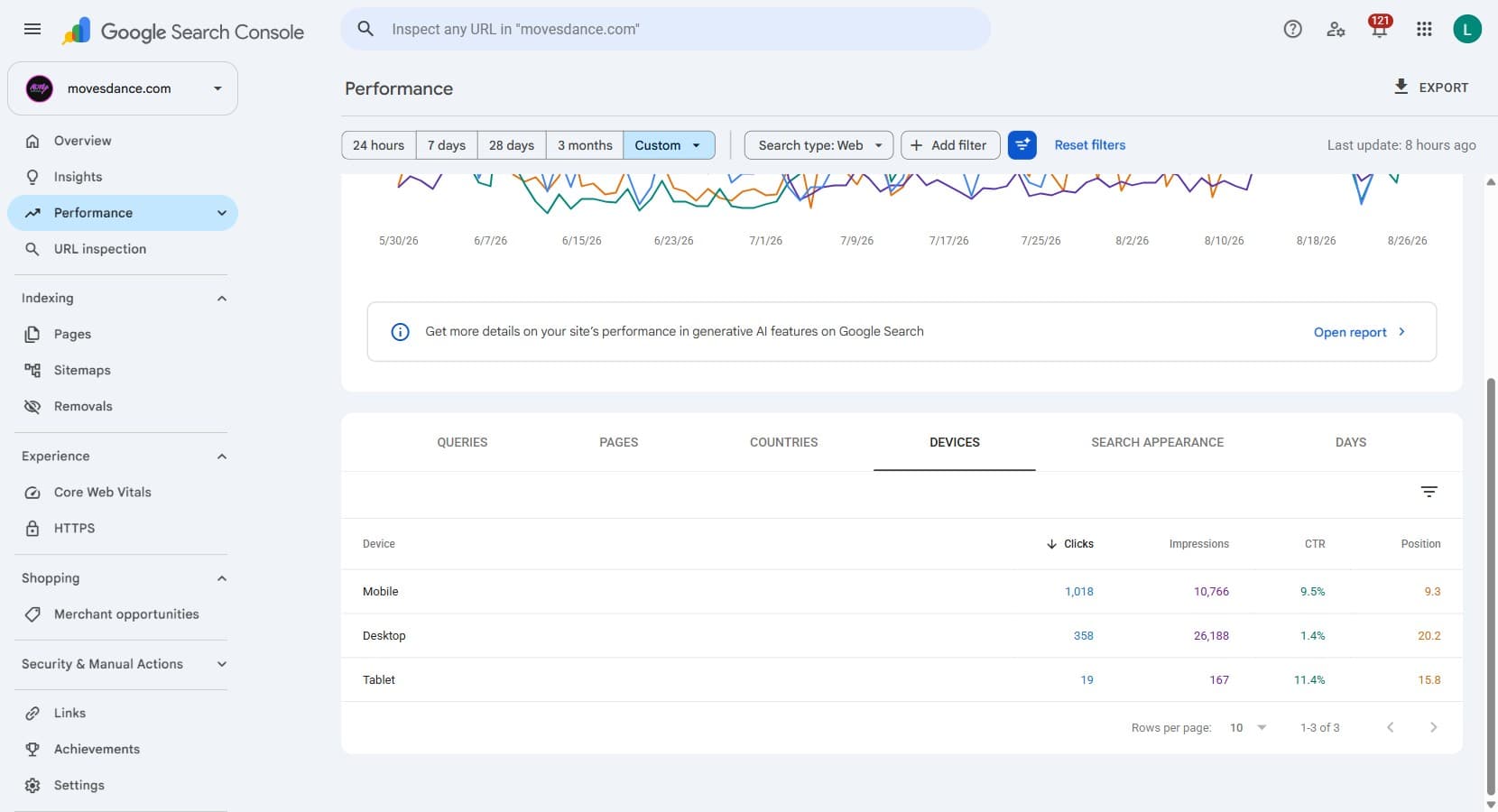Open the account avatar labeled L

tap(1467, 29)
